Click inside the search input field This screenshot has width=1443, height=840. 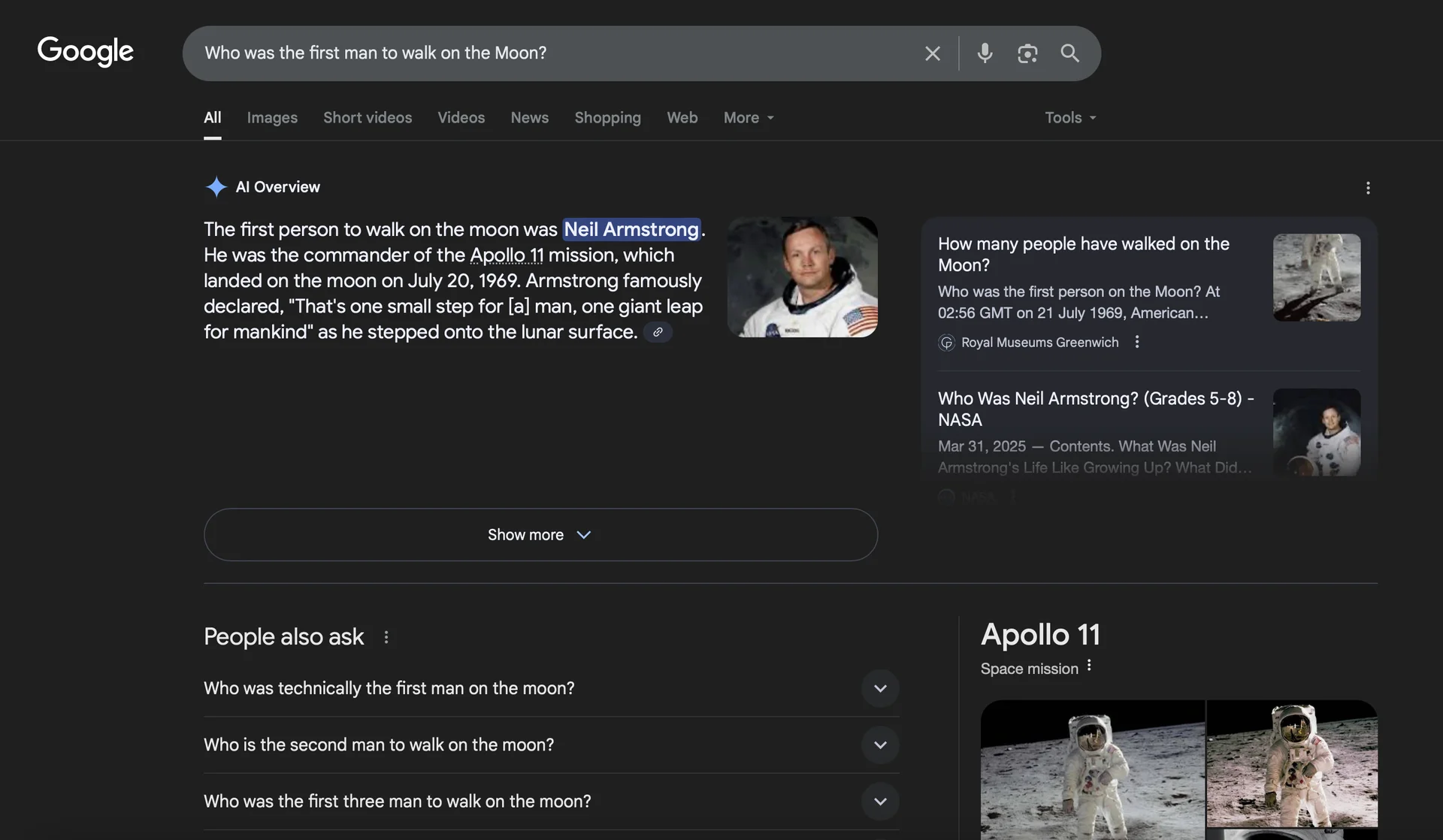(526, 53)
